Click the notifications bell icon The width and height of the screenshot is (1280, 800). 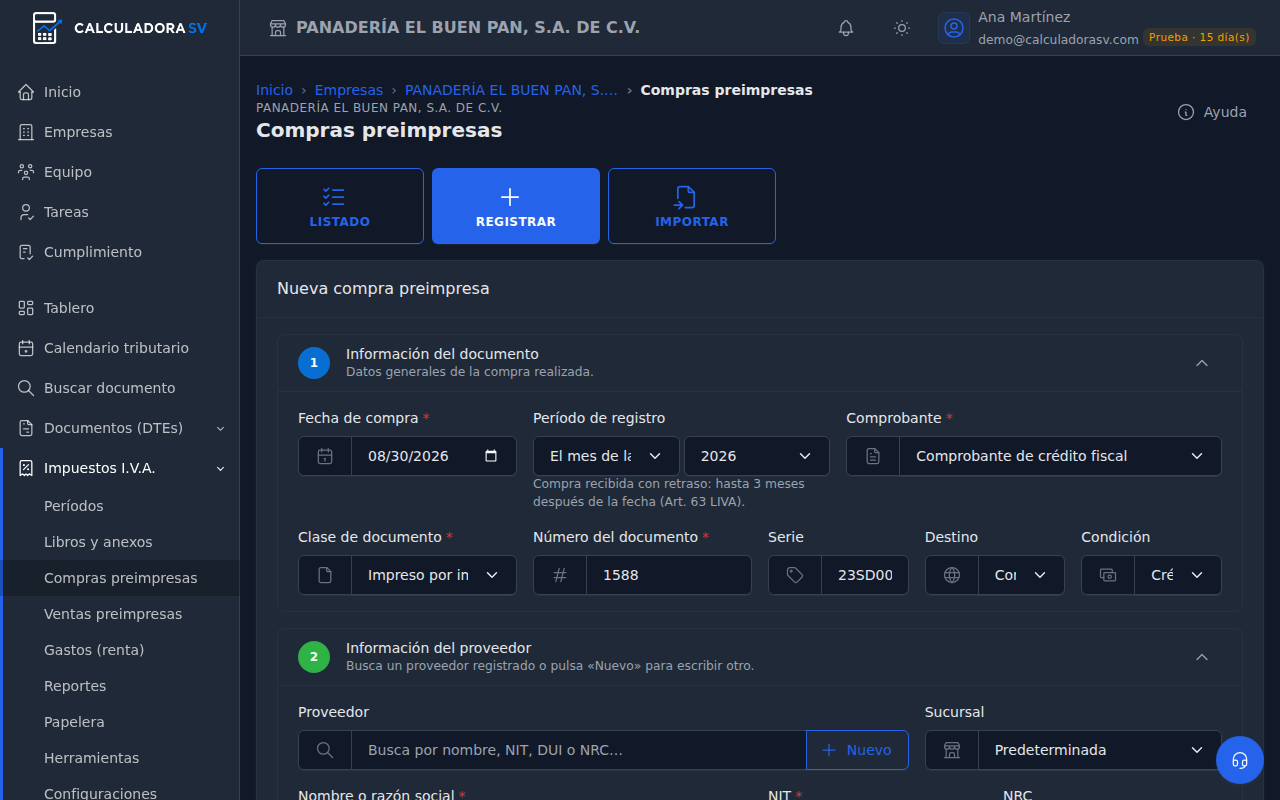pos(846,28)
